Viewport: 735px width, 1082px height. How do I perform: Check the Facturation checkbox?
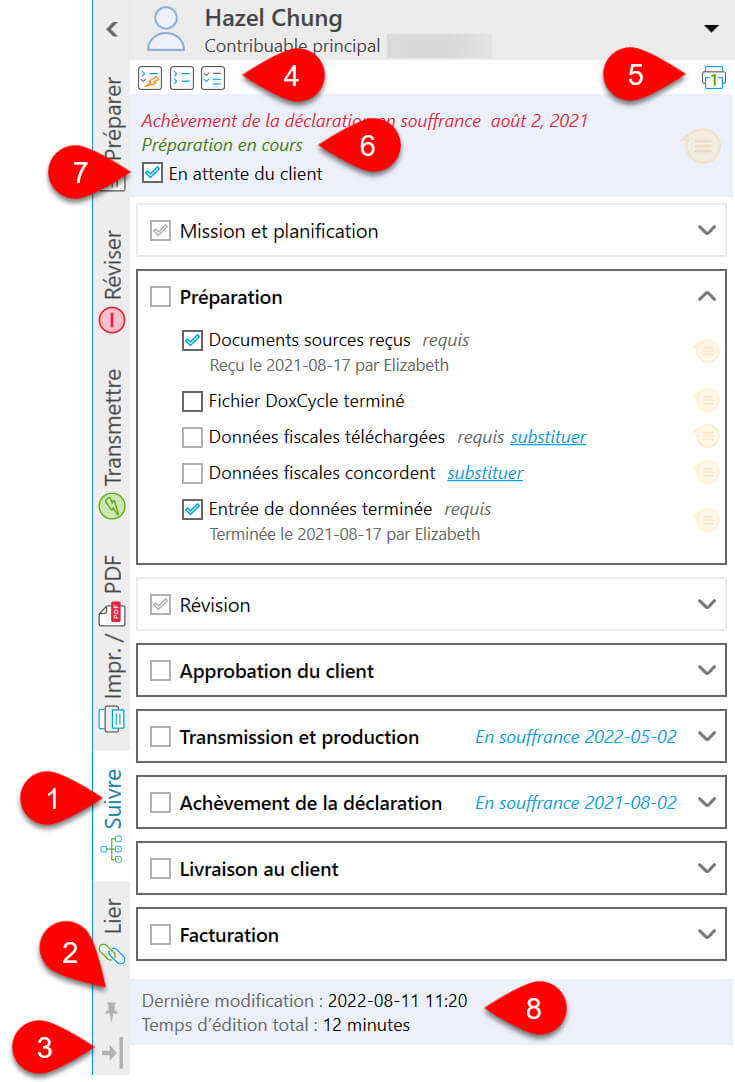click(x=160, y=935)
